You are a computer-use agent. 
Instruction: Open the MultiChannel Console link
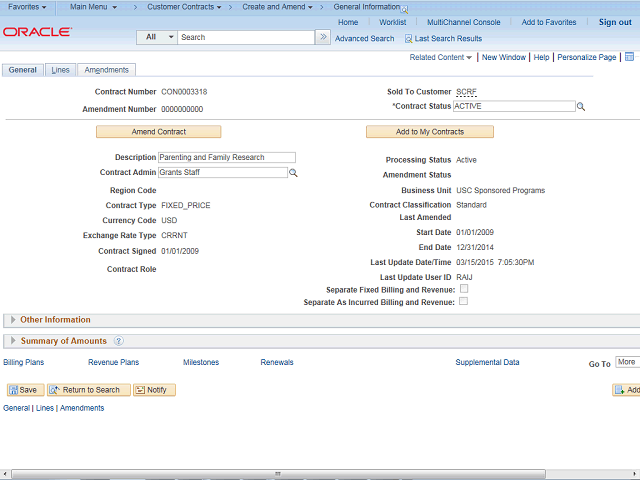[463, 22]
